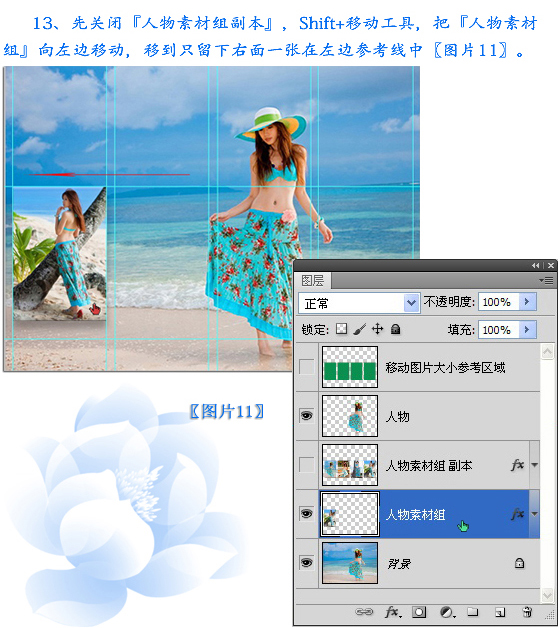Expand effects of 人物素材组 layer
Viewport: 560px width, 628px height.
[x=534, y=513]
